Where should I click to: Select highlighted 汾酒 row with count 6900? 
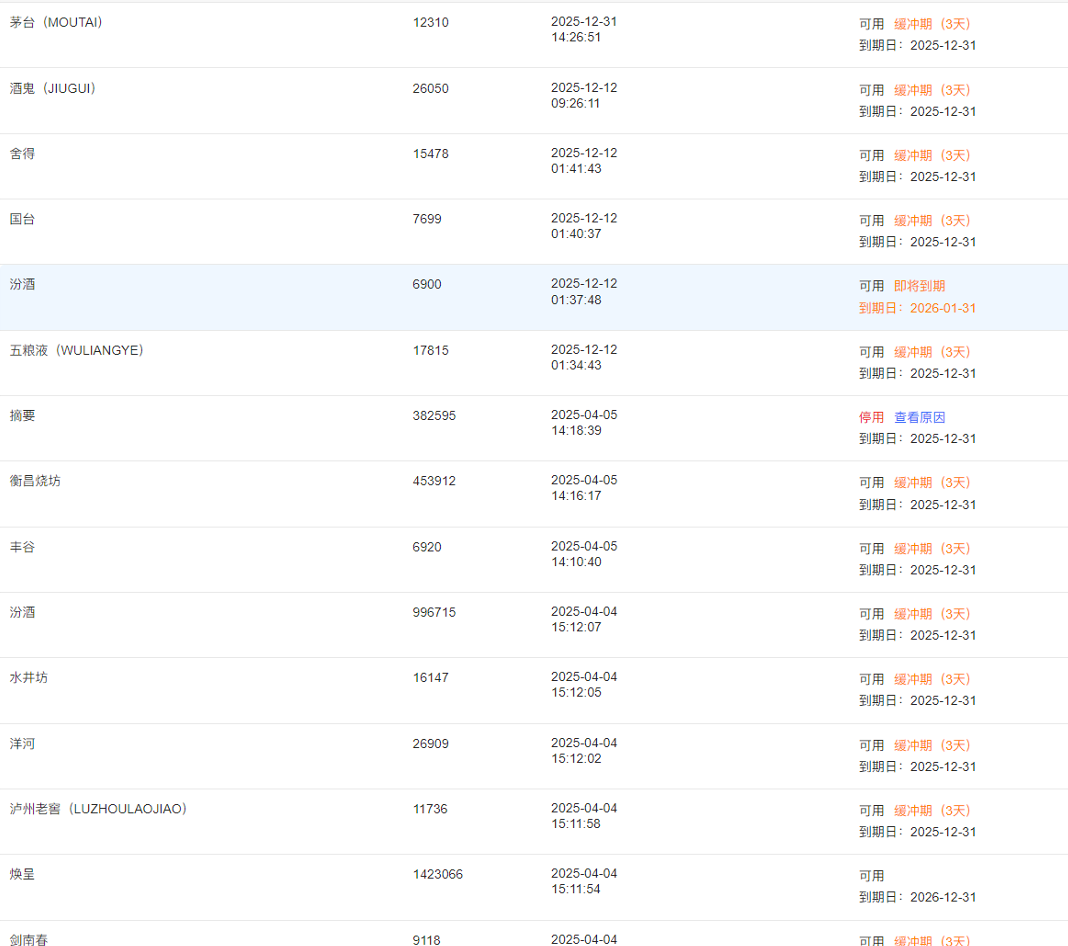click(x=22, y=284)
